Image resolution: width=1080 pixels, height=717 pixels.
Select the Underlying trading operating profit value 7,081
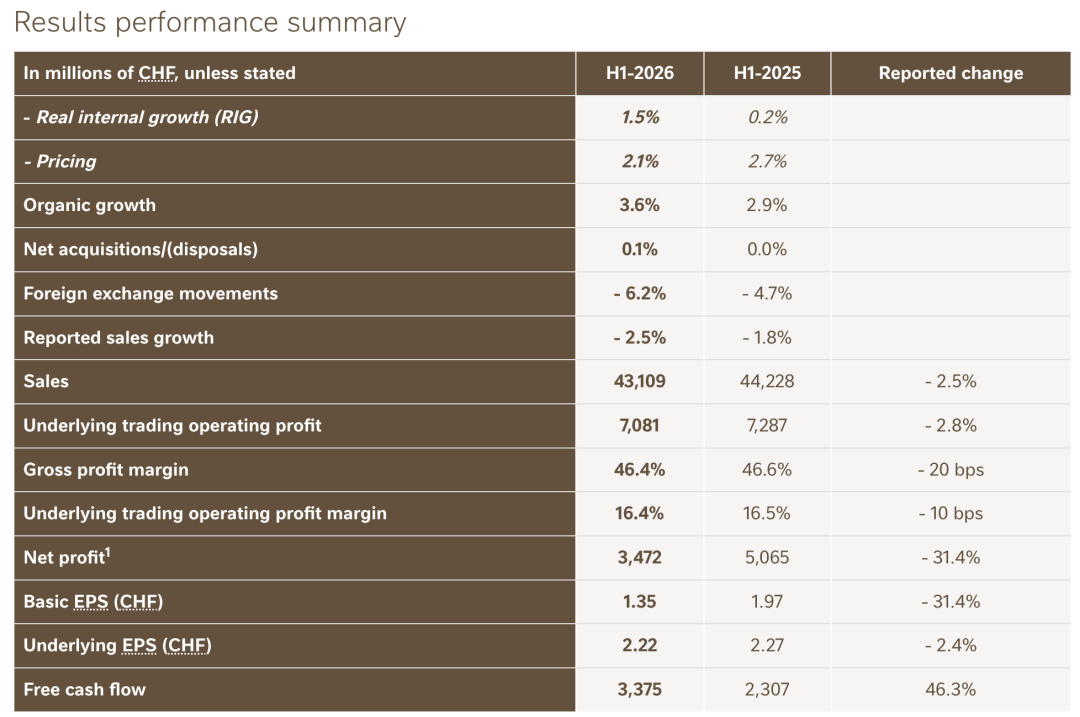tap(639, 425)
